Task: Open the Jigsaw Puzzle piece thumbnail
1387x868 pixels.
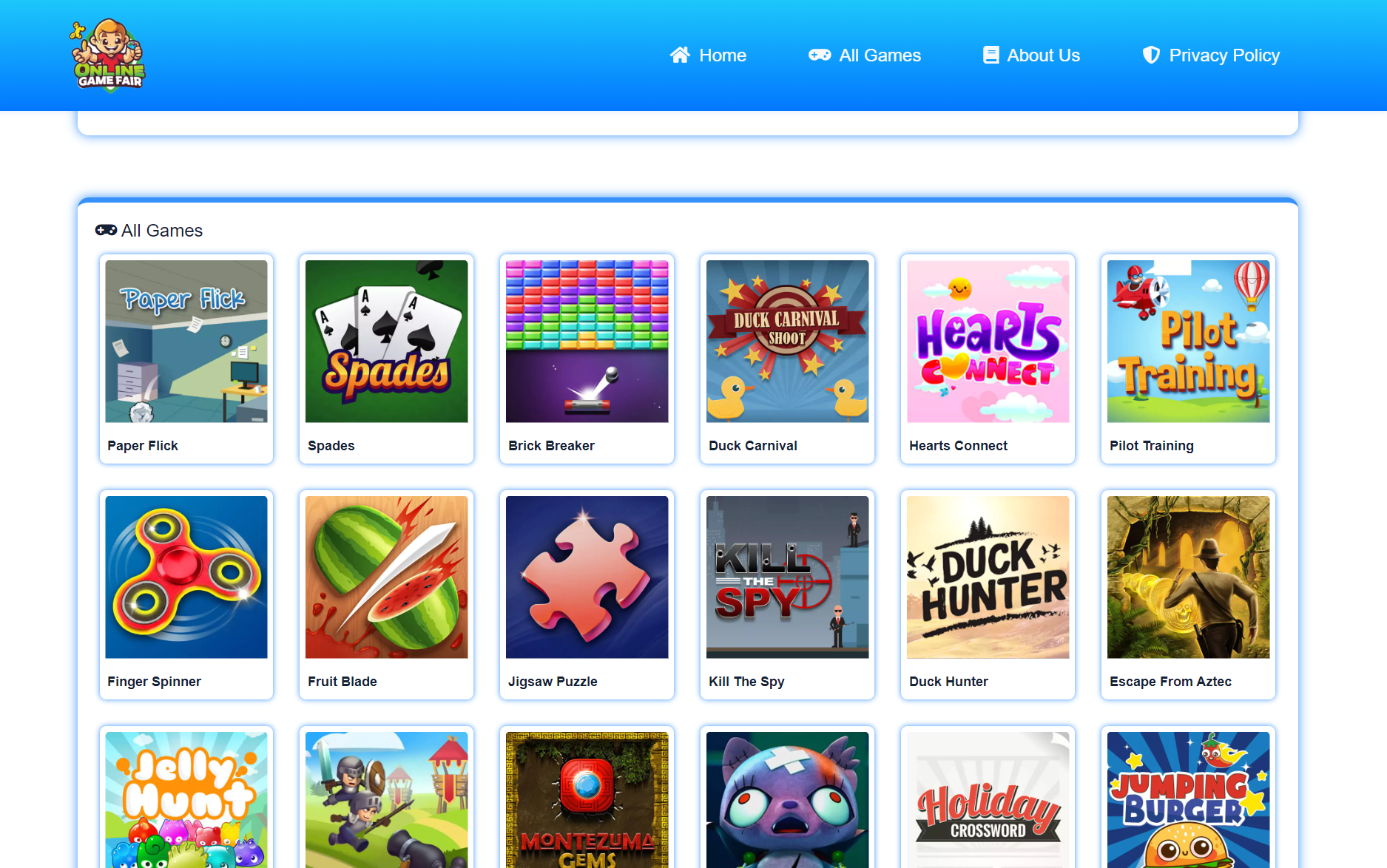Action: [587, 577]
